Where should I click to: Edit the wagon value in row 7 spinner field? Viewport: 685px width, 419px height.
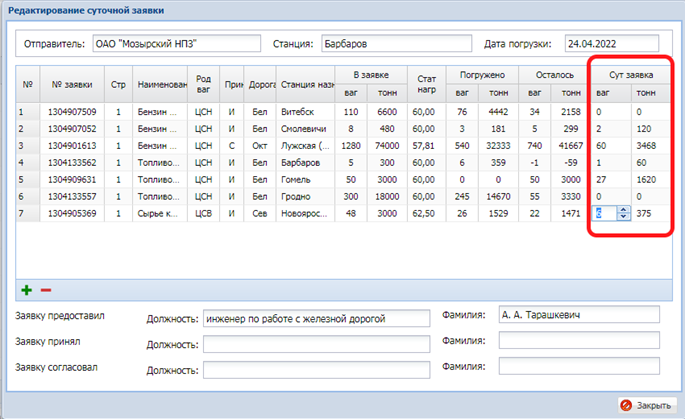point(605,214)
